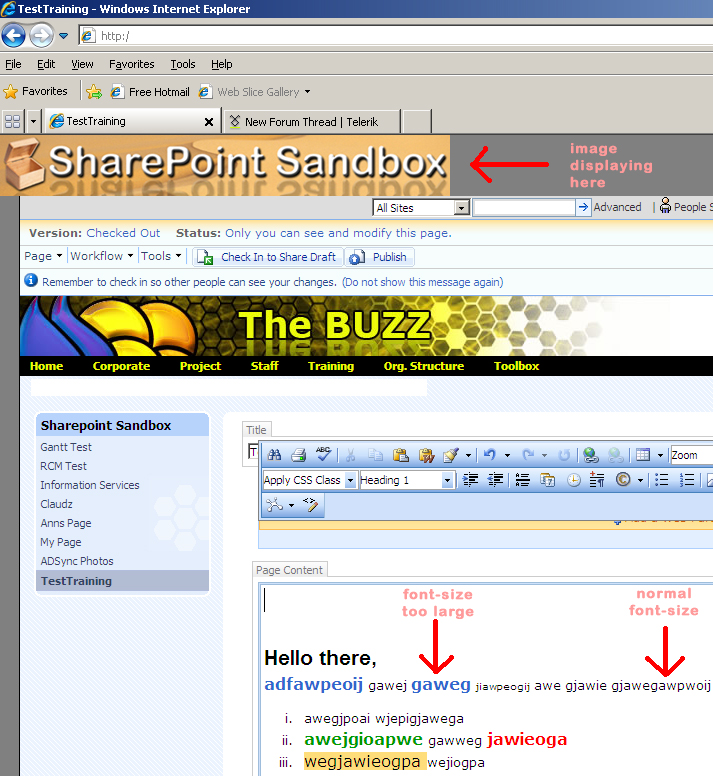
Task: Click the horizontal rule icon
Action: pyautogui.click(x=523, y=480)
